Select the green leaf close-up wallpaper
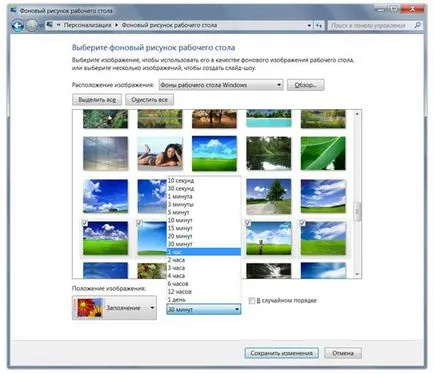Screen dimensions: 434x374 (323, 153)
